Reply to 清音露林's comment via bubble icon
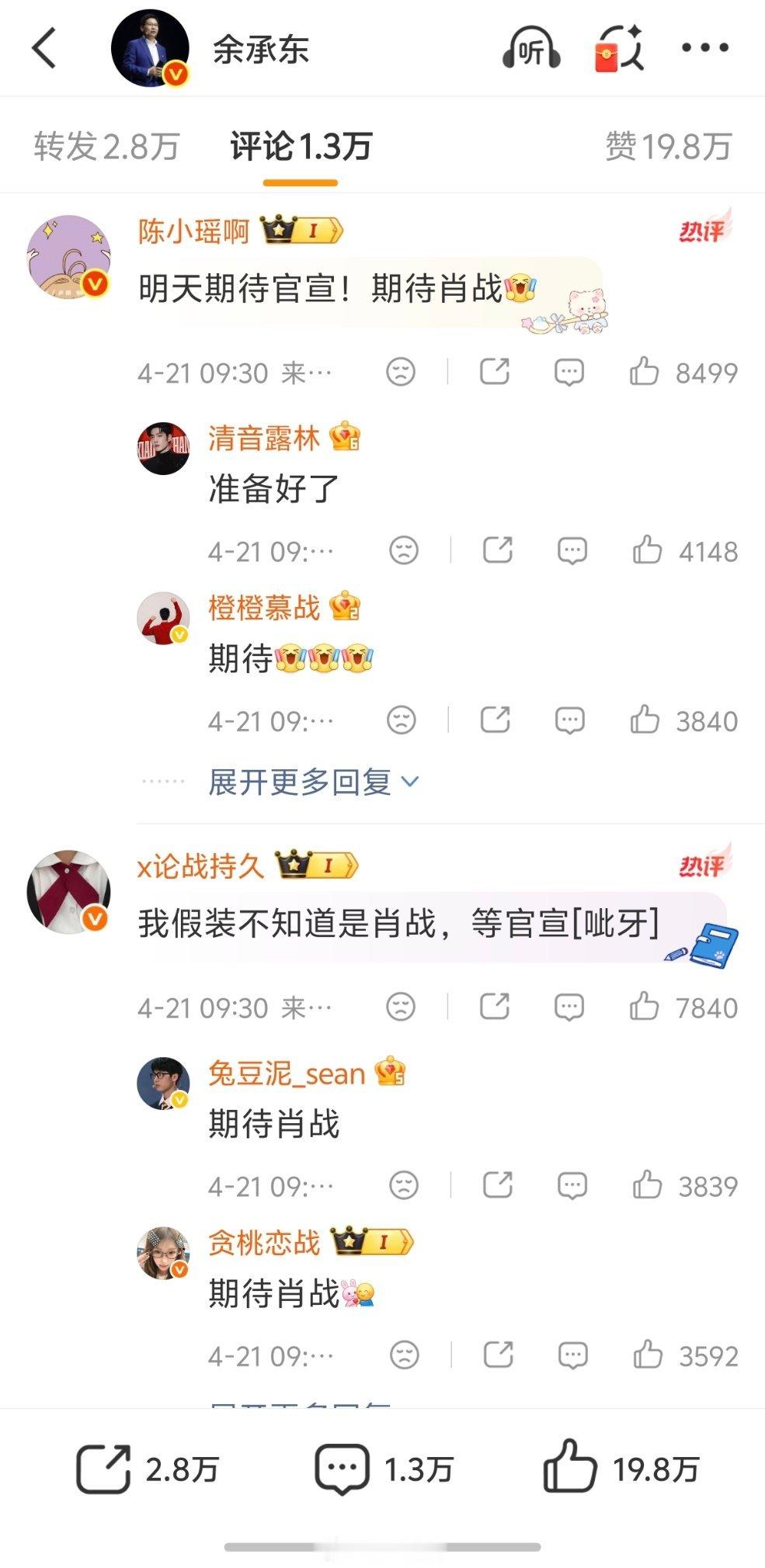 point(572,551)
